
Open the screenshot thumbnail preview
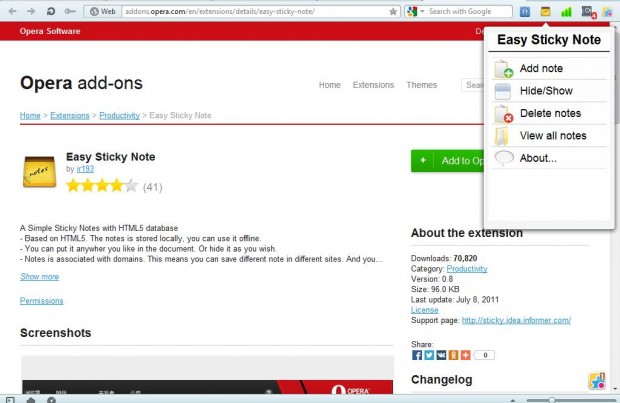(207, 375)
